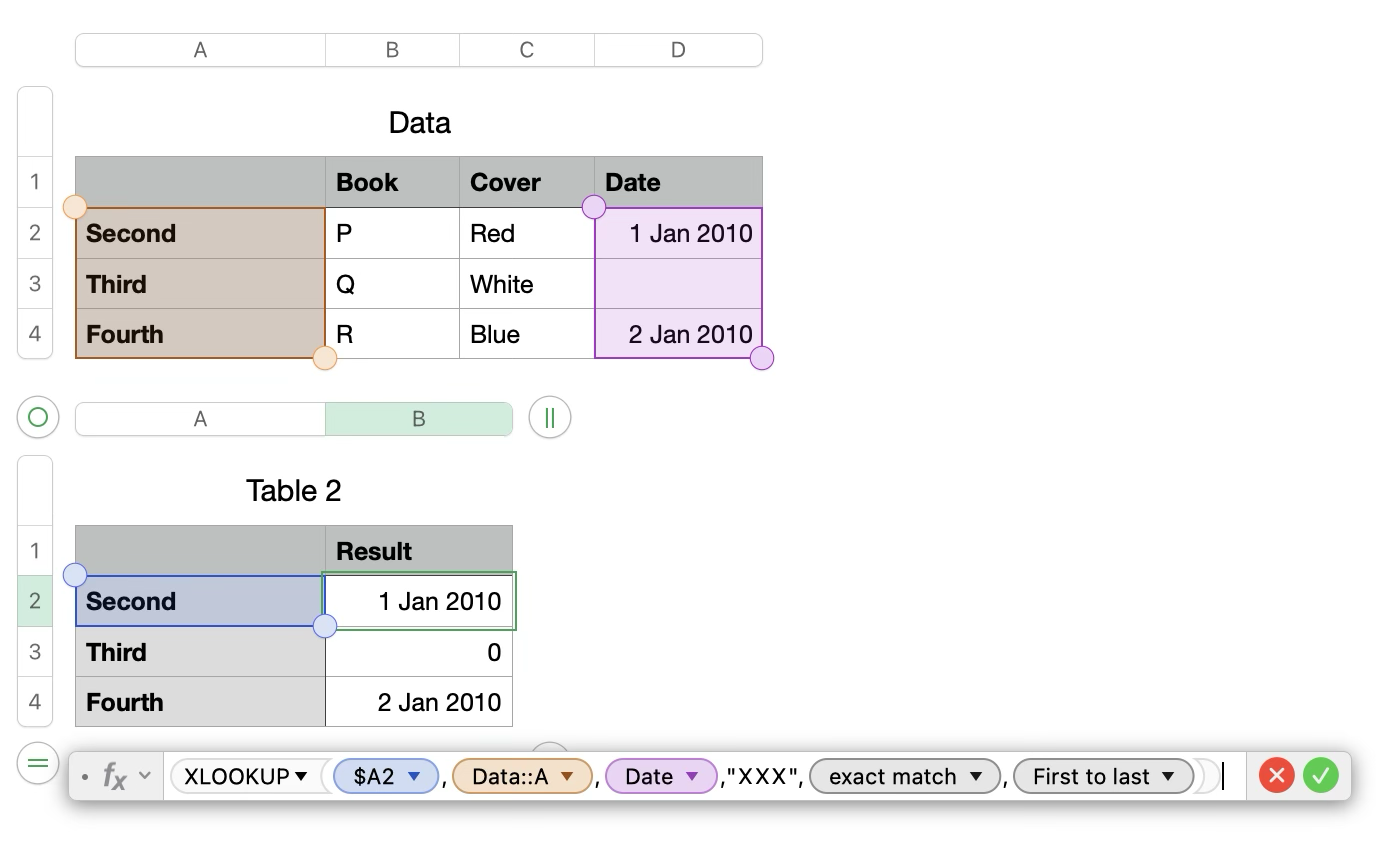This screenshot has width=1376, height=844.
Task: Click the Table 2 title text
Action: 293,490
